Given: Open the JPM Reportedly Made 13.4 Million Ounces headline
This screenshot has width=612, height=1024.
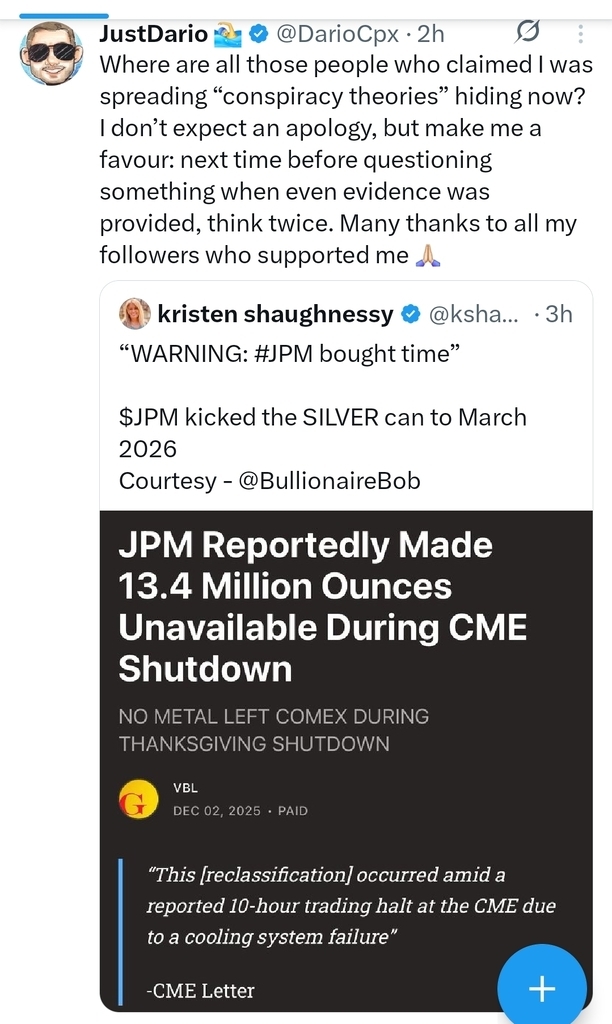Looking at the screenshot, I should 320,607.
